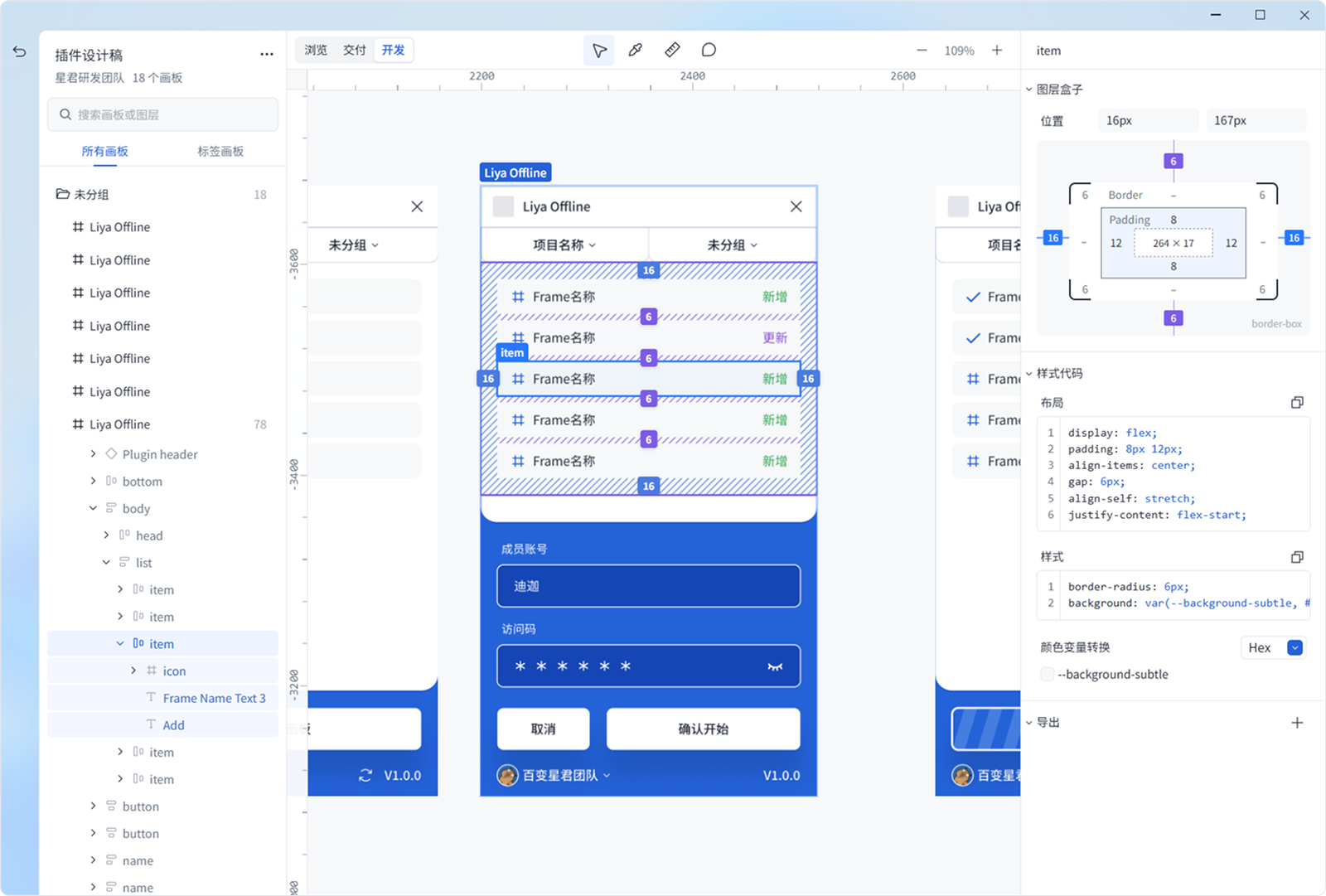Select the eyedropper color picker tool
The width and height of the screenshot is (1326, 896).
(636, 51)
